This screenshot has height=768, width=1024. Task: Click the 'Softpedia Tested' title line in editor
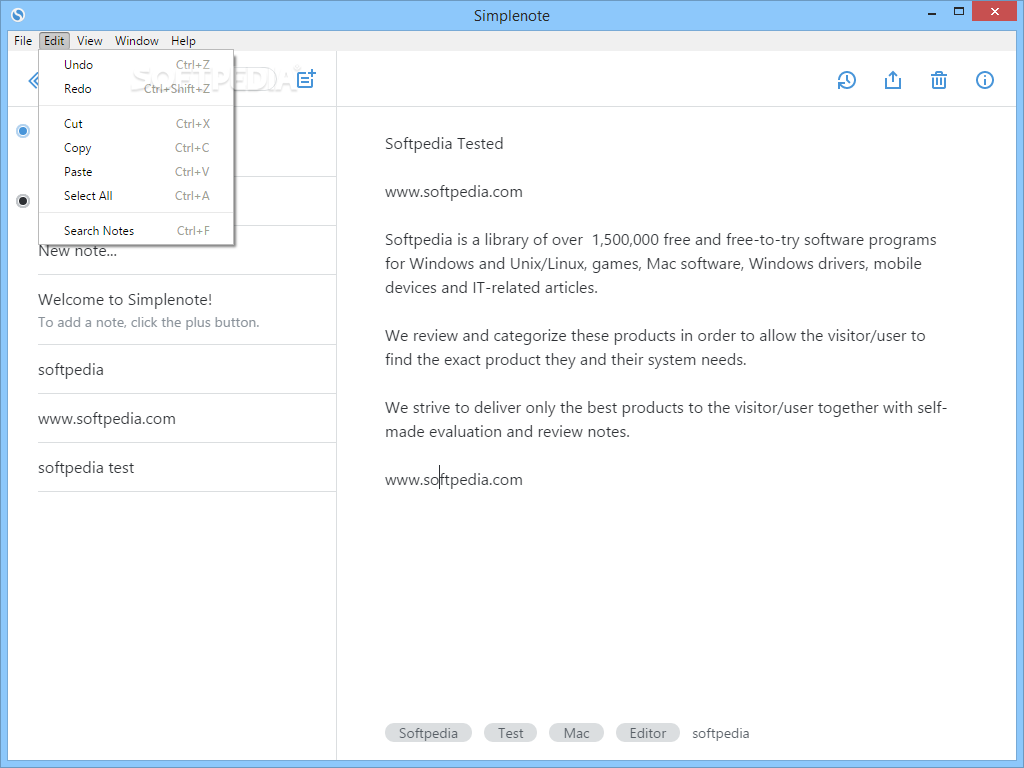(444, 144)
